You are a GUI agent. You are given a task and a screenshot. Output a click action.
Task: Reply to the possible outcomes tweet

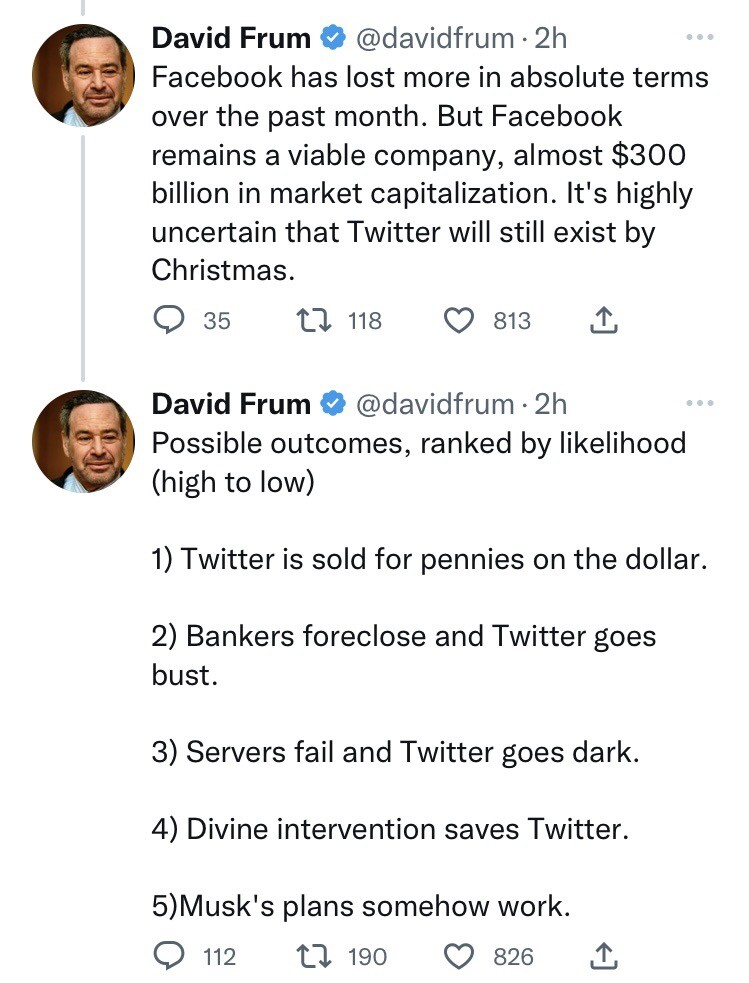click(x=166, y=957)
